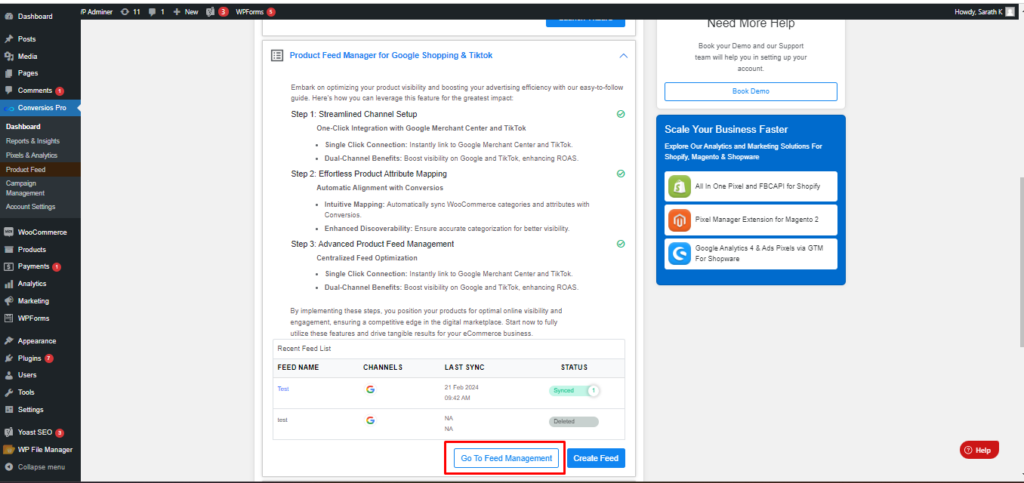Click the Media icon in sidebar
This screenshot has width=1024, height=483.
tap(8, 57)
